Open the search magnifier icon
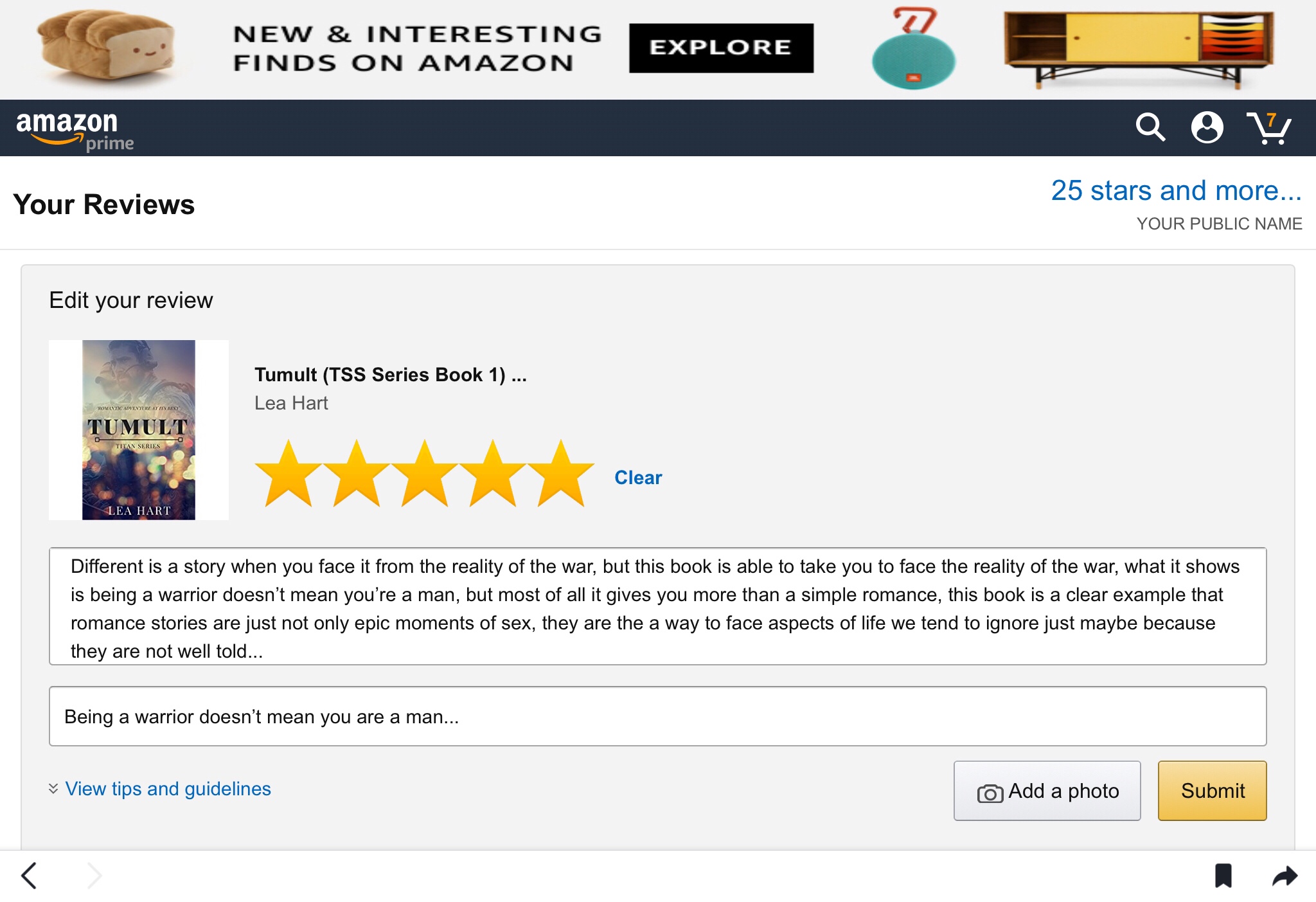 coord(1150,127)
